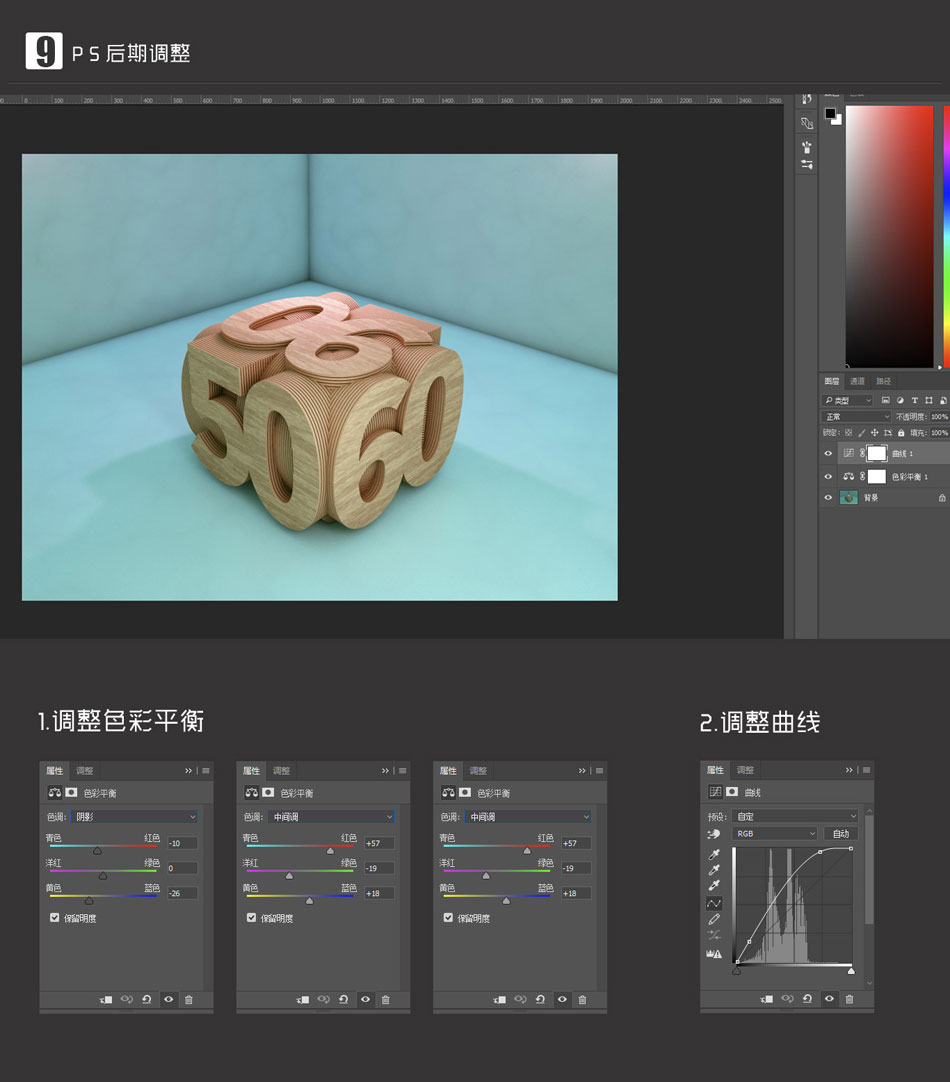Click reset icon in 阴影 panel footer

(x=147, y=999)
